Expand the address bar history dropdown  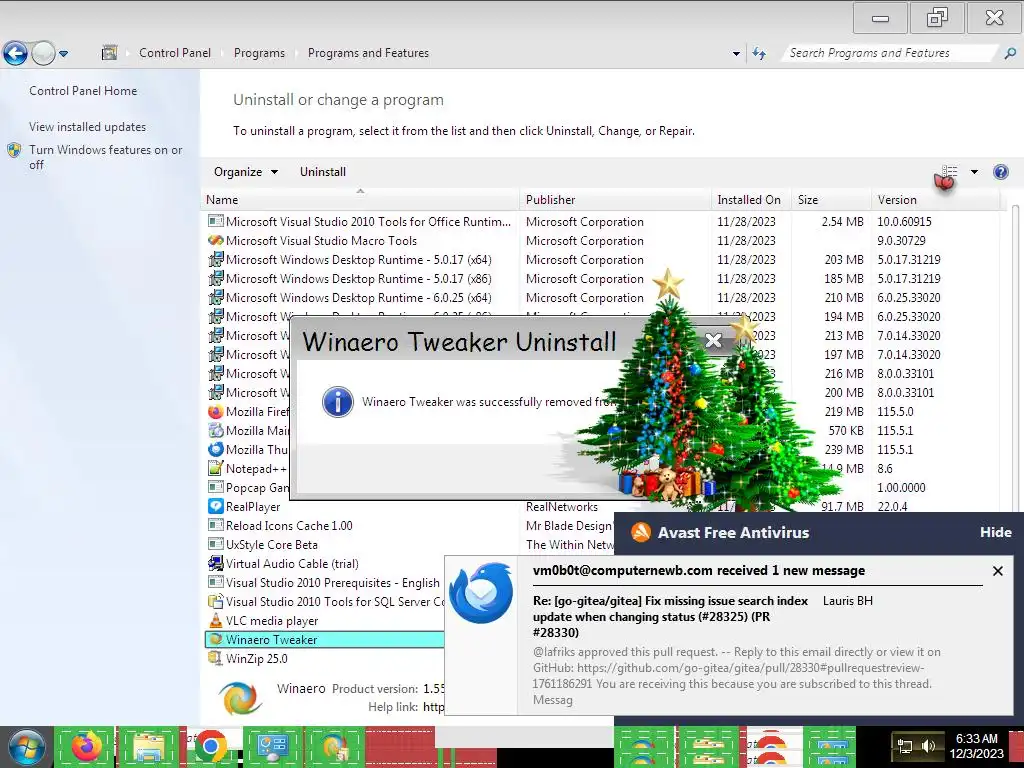pyautogui.click(x=736, y=54)
